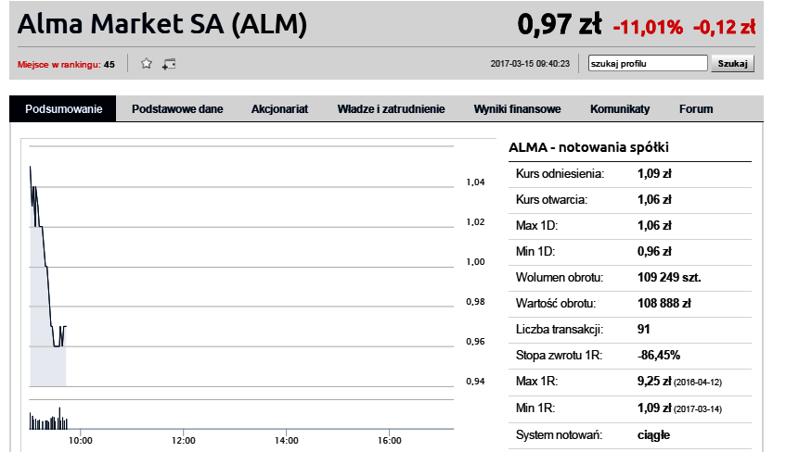Screen dimensions: 786x452
Task: View the Wyniki finansowe tab
Action: [x=517, y=109]
